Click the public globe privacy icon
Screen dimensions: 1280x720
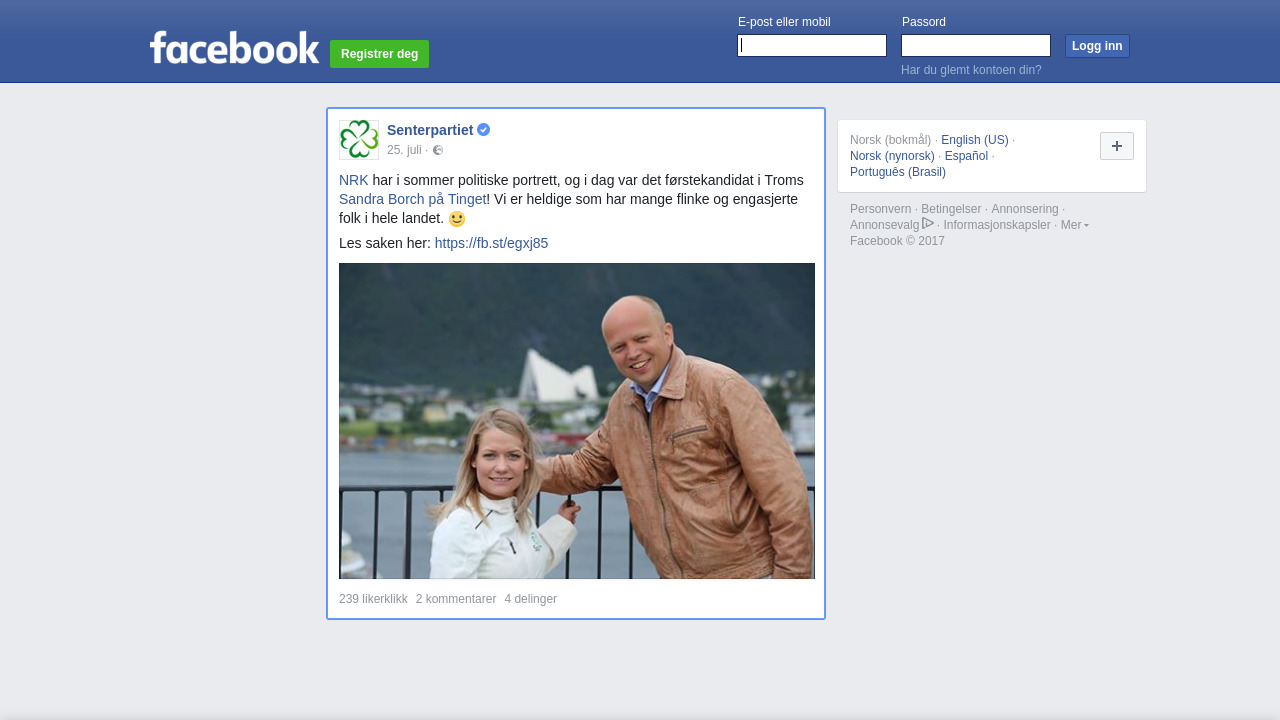[x=438, y=150]
